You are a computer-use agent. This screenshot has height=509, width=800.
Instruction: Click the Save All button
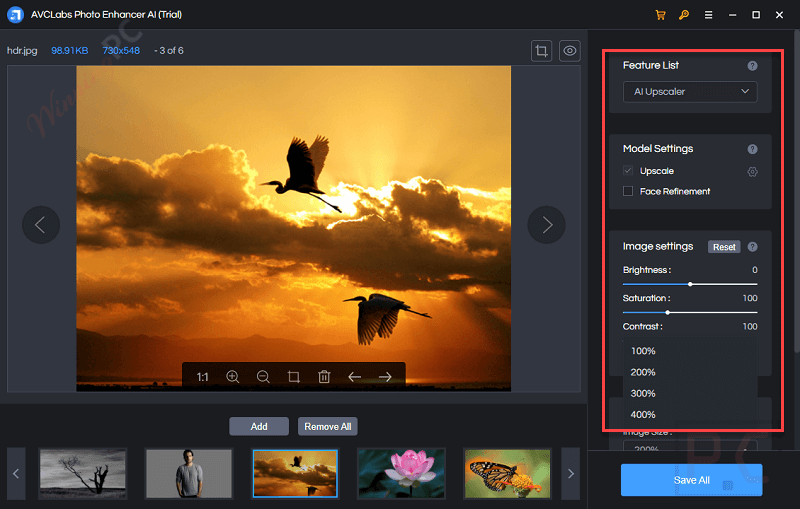(x=691, y=480)
